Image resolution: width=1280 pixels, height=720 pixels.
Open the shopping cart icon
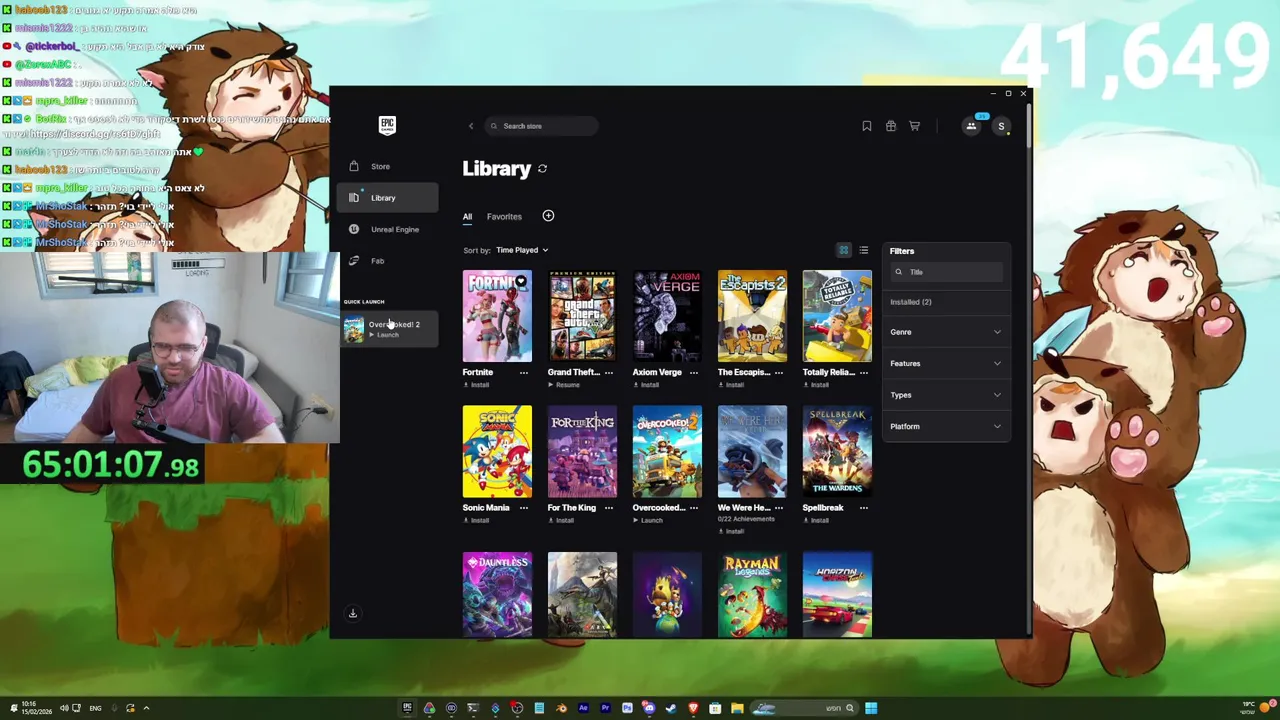[x=914, y=126]
